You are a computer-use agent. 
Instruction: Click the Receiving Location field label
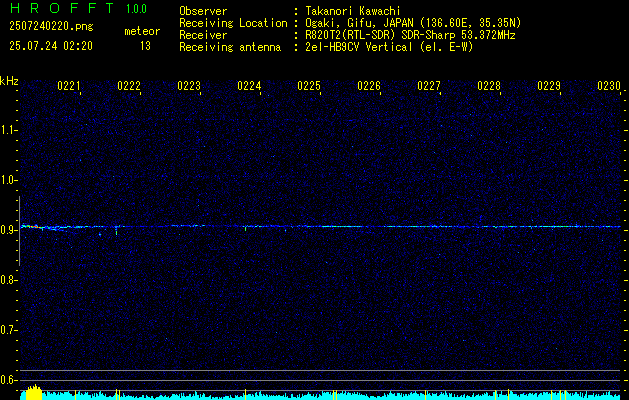pos(233,23)
